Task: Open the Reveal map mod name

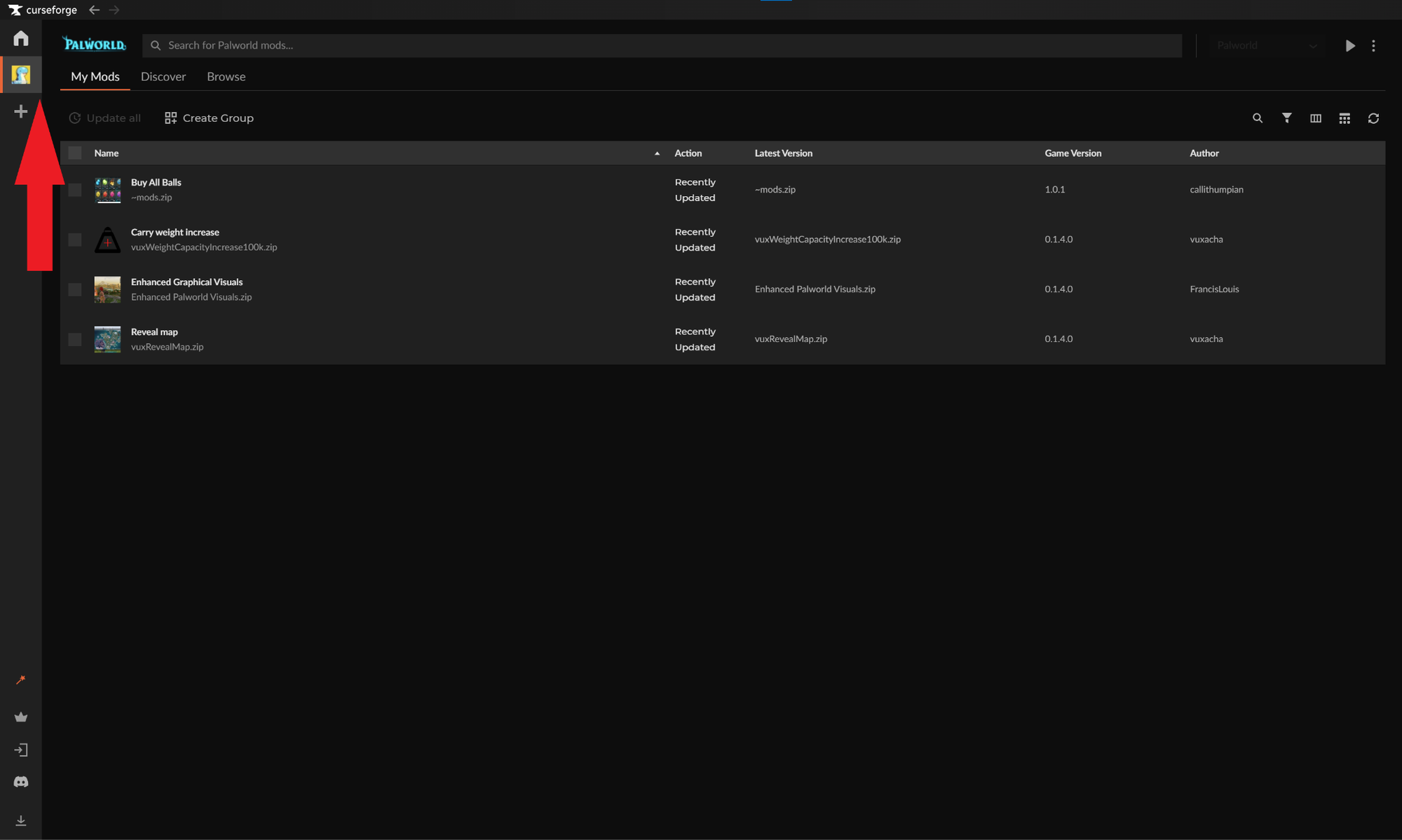Action: 154,331
